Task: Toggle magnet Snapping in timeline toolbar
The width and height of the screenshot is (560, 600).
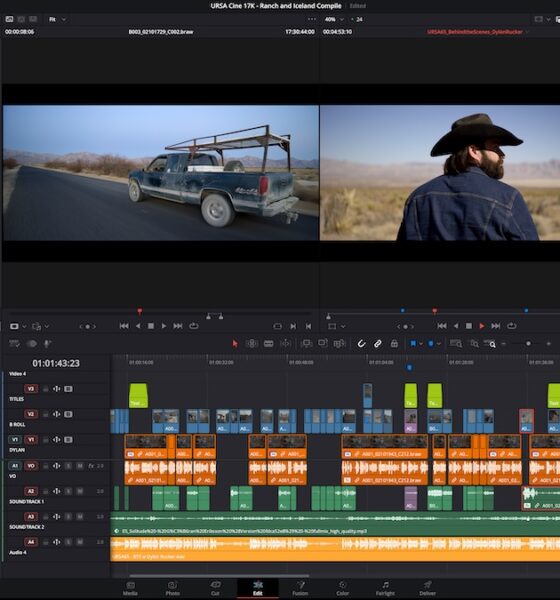Action: click(361, 344)
